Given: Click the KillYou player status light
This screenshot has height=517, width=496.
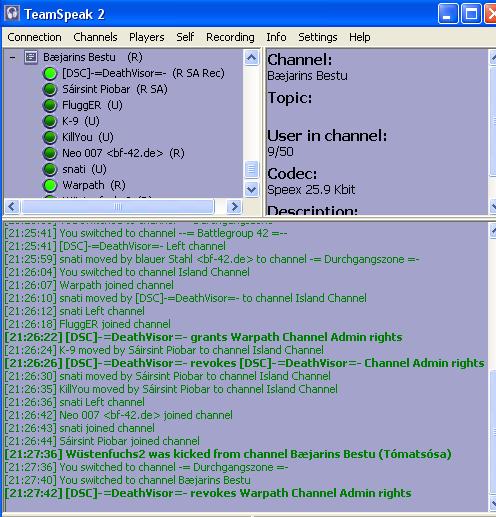Looking at the screenshot, I should [x=50, y=138].
